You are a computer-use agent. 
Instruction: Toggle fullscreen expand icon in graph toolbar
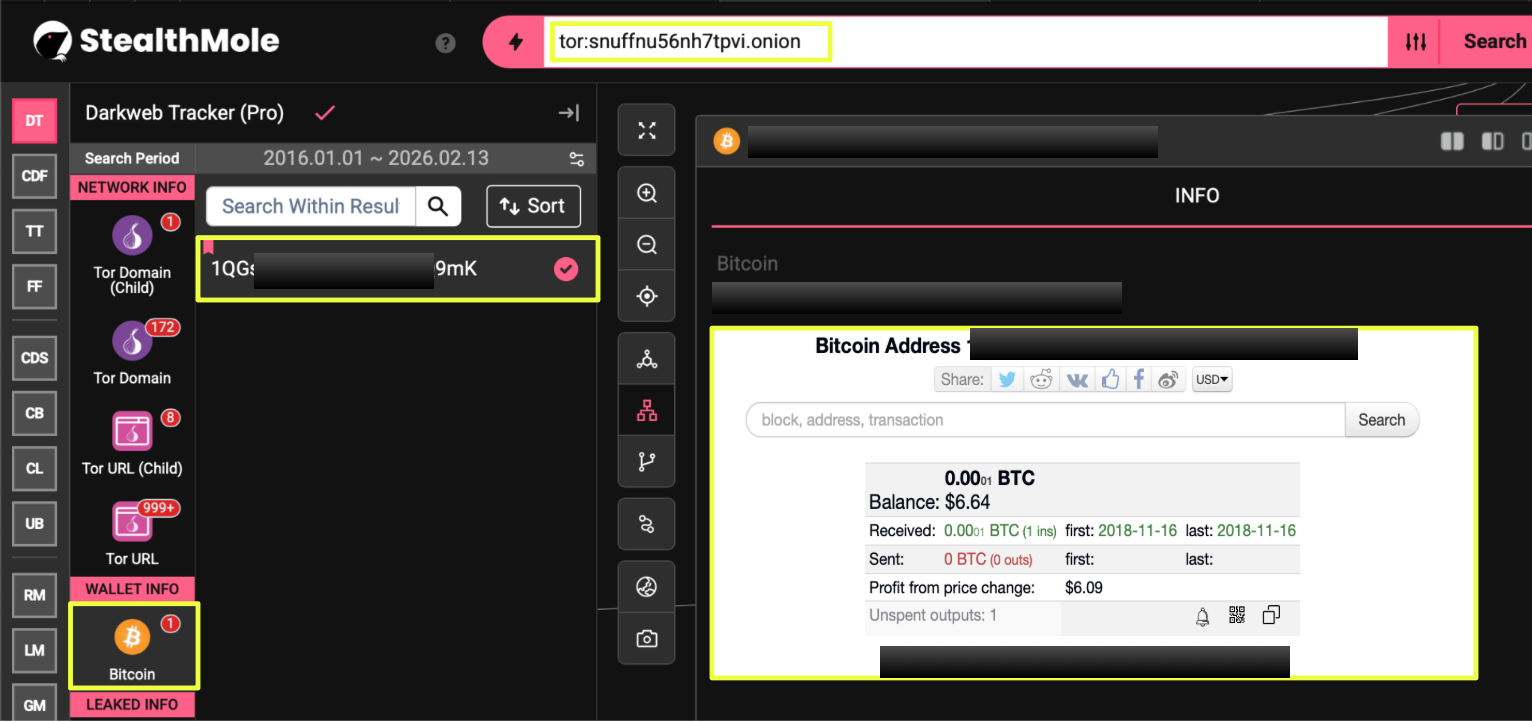coord(647,130)
